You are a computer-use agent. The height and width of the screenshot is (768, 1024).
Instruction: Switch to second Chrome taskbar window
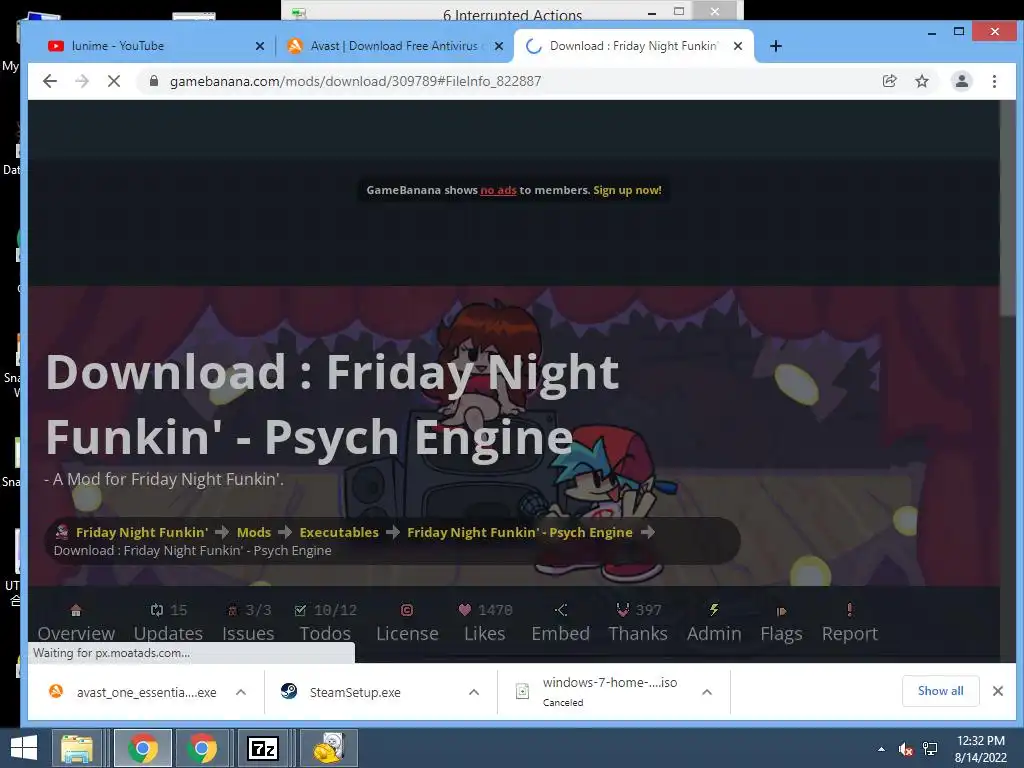click(x=202, y=748)
